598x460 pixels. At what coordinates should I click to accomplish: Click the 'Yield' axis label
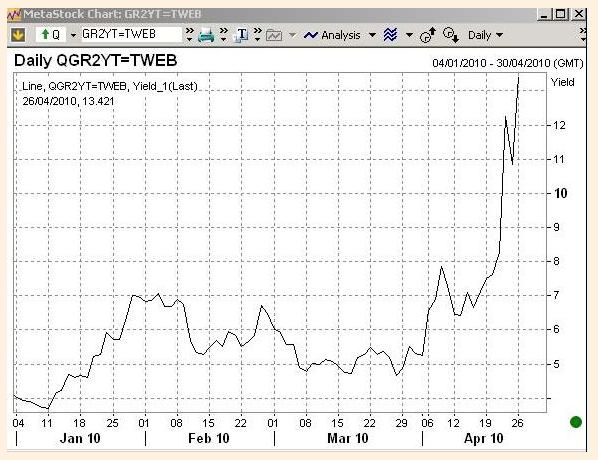(563, 82)
